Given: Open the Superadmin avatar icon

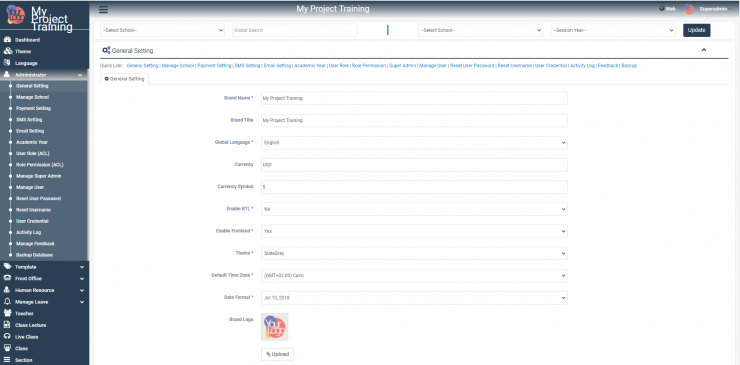Looking at the screenshot, I should click(690, 9).
